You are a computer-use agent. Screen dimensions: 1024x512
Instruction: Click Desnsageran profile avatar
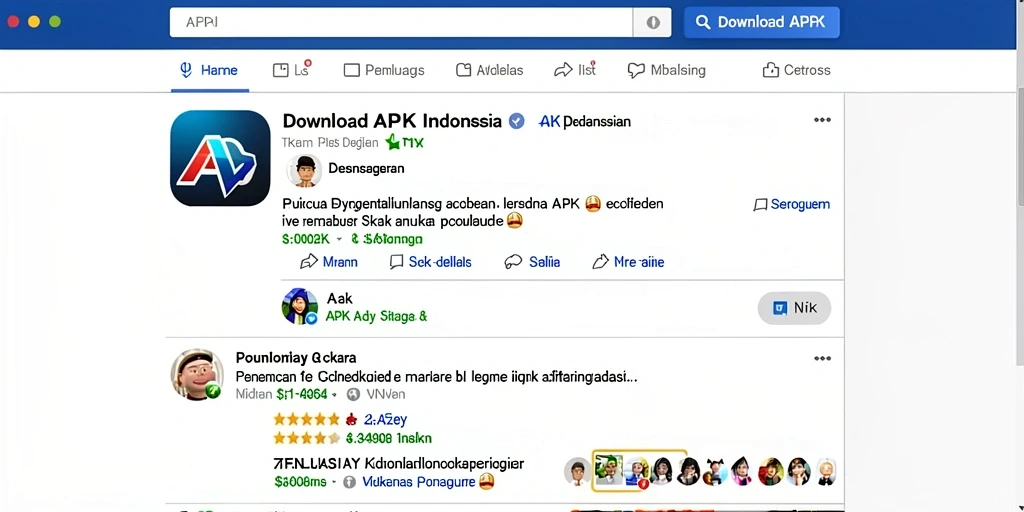click(x=304, y=170)
